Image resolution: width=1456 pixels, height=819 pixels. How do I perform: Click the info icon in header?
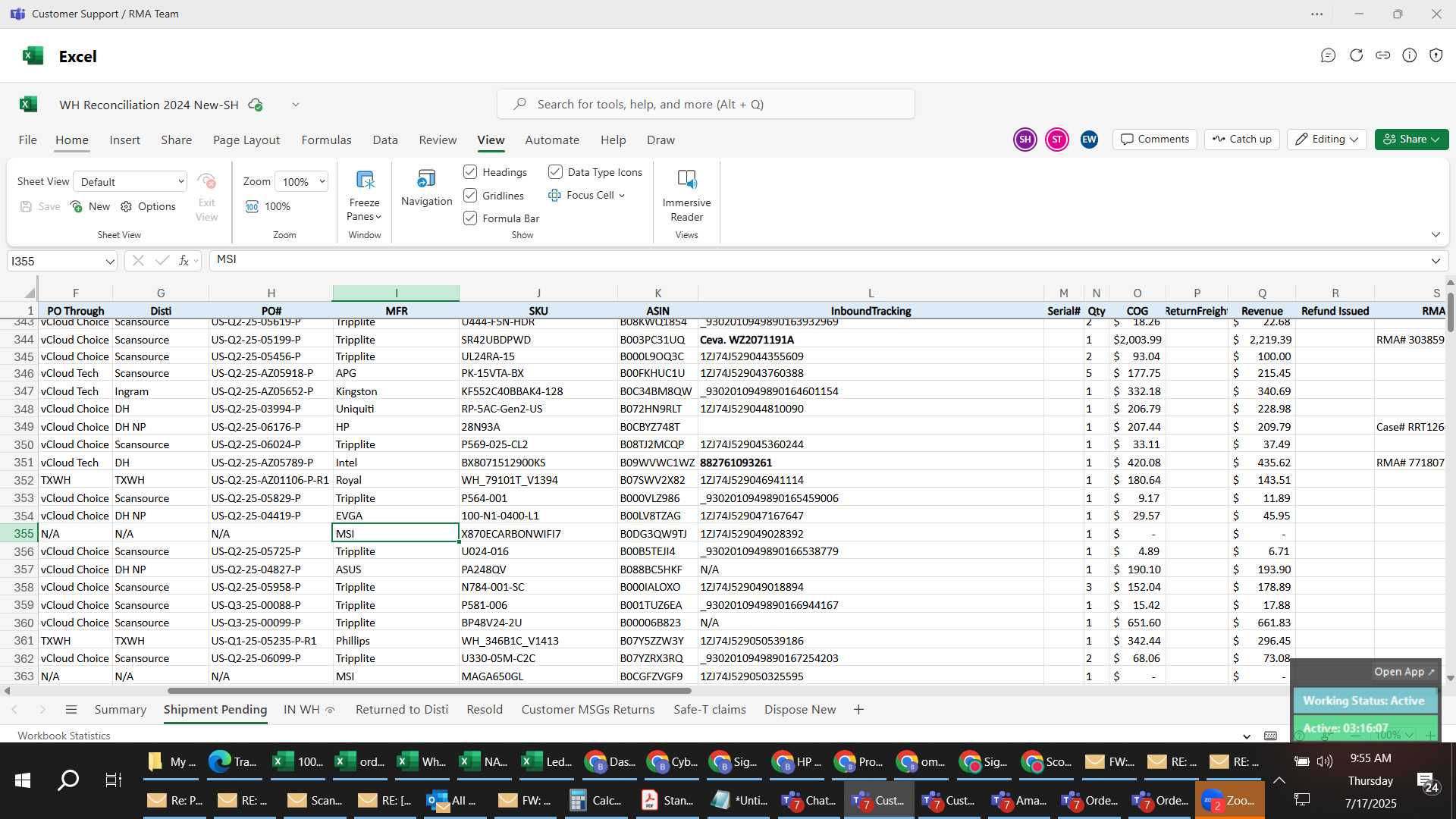(x=1410, y=55)
